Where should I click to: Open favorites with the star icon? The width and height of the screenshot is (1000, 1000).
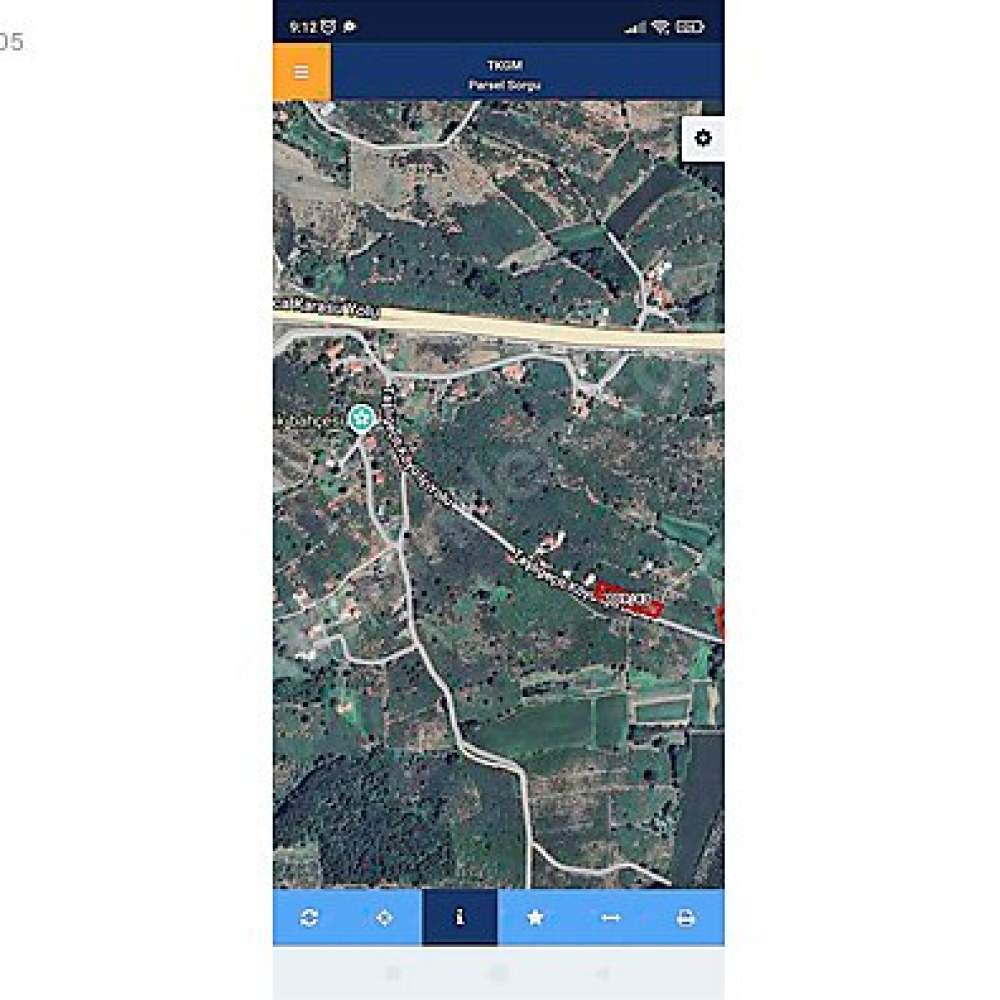(x=535, y=918)
